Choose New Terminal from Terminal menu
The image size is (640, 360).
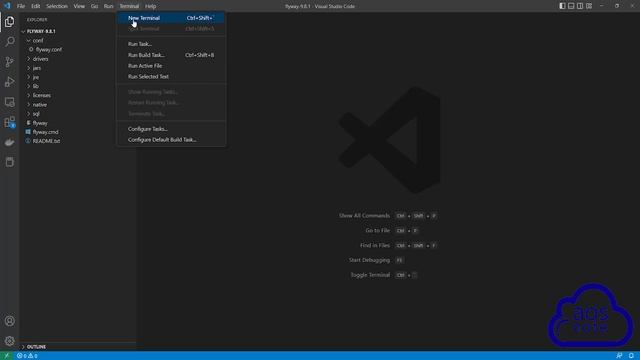(171, 18)
